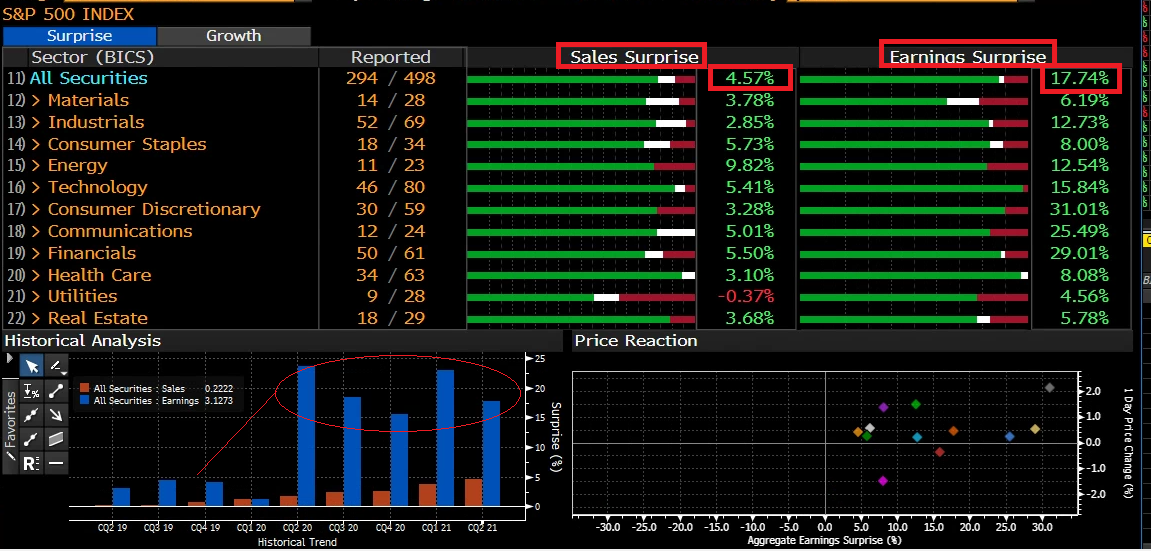This screenshot has width=1151, height=551.
Task: Click the R regression tool icon
Action: tap(31, 462)
